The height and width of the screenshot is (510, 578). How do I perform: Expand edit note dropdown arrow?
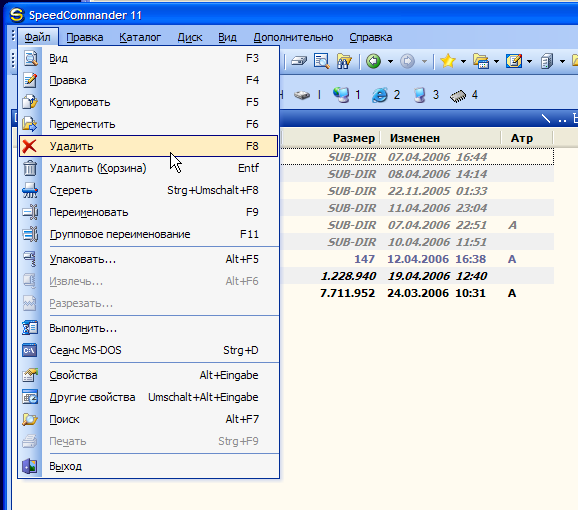tap(529, 62)
